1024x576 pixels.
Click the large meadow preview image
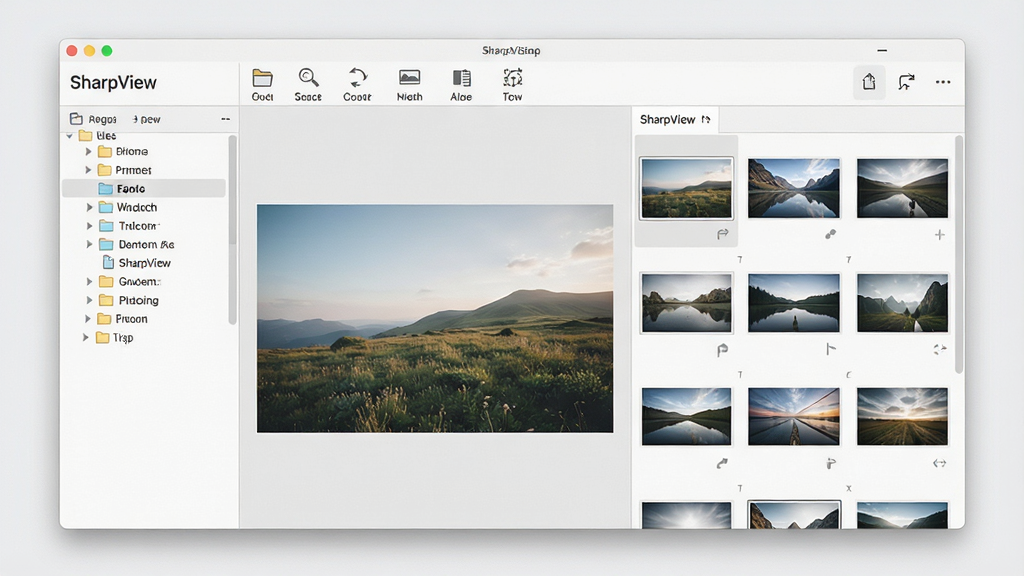pos(435,318)
